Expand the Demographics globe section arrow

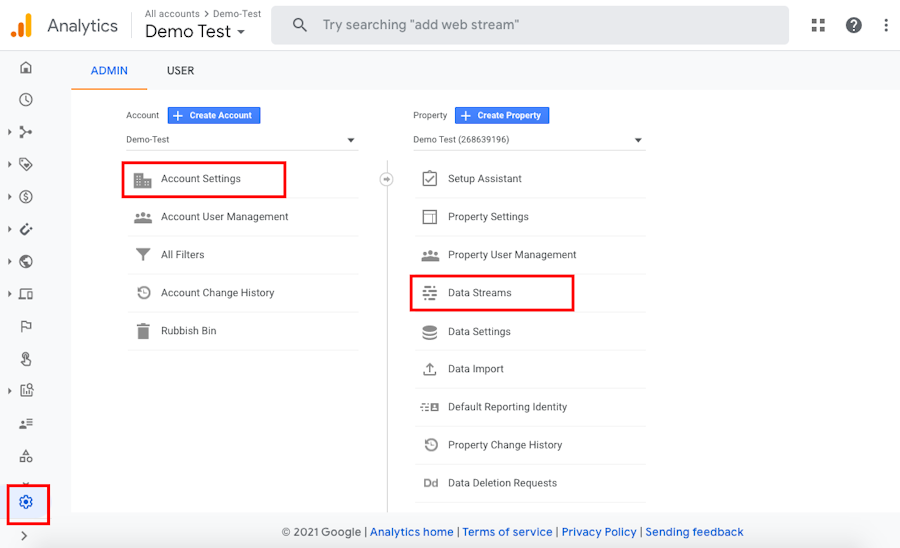tap(10, 262)
